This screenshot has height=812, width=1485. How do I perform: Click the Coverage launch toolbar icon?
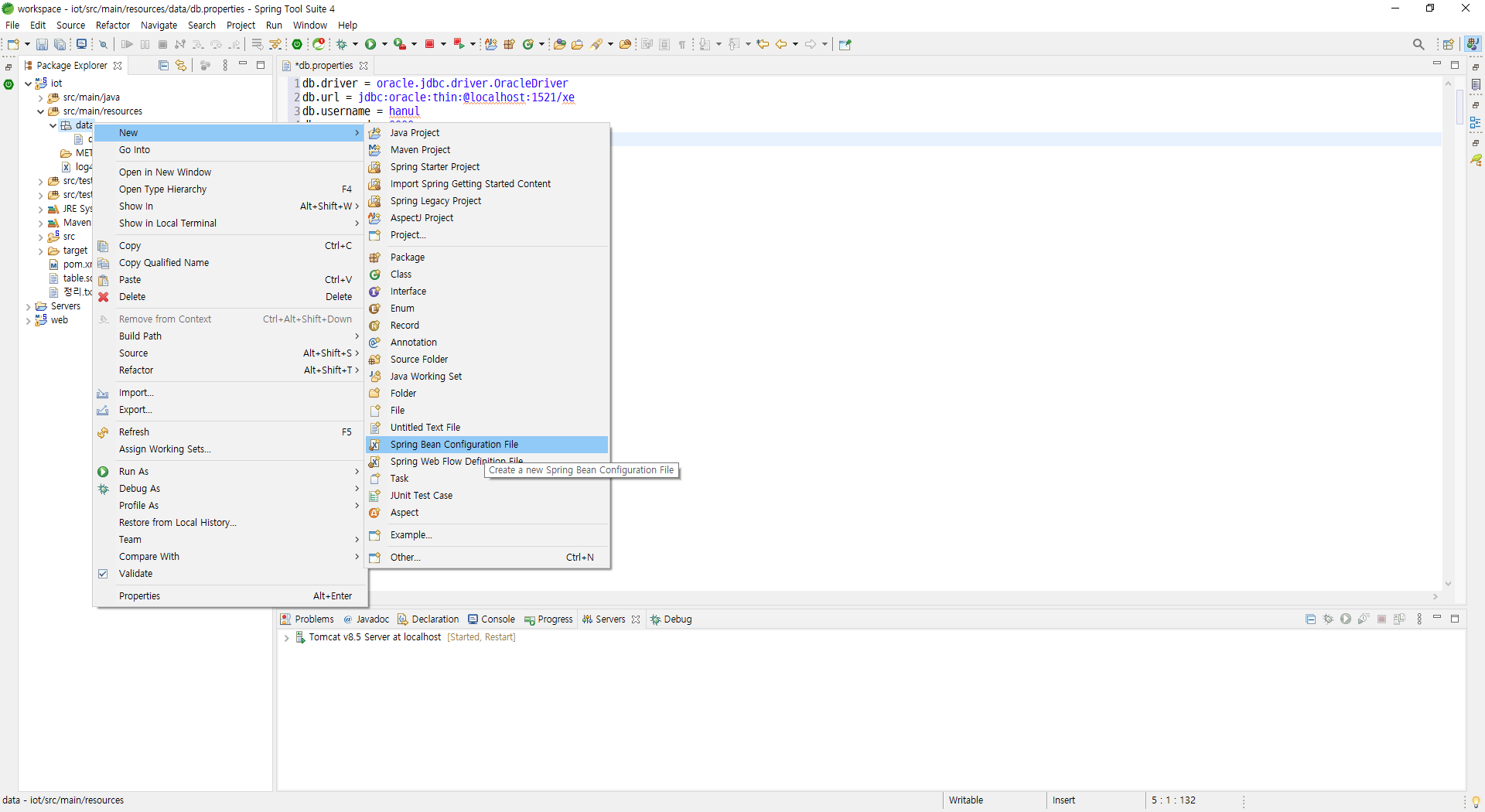click(x=399, y=44)
